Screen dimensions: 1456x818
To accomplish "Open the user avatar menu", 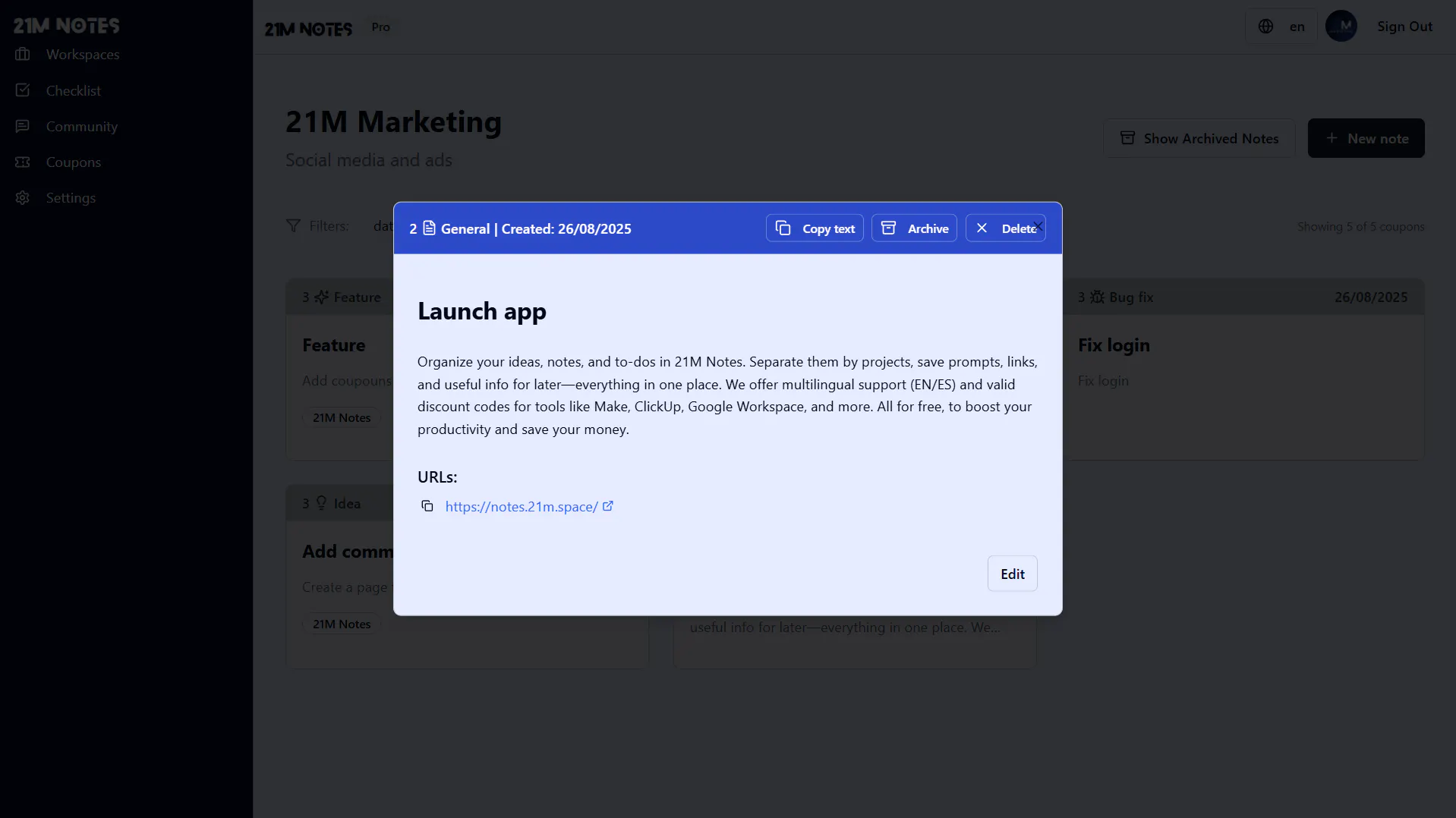I will 1341,27.
